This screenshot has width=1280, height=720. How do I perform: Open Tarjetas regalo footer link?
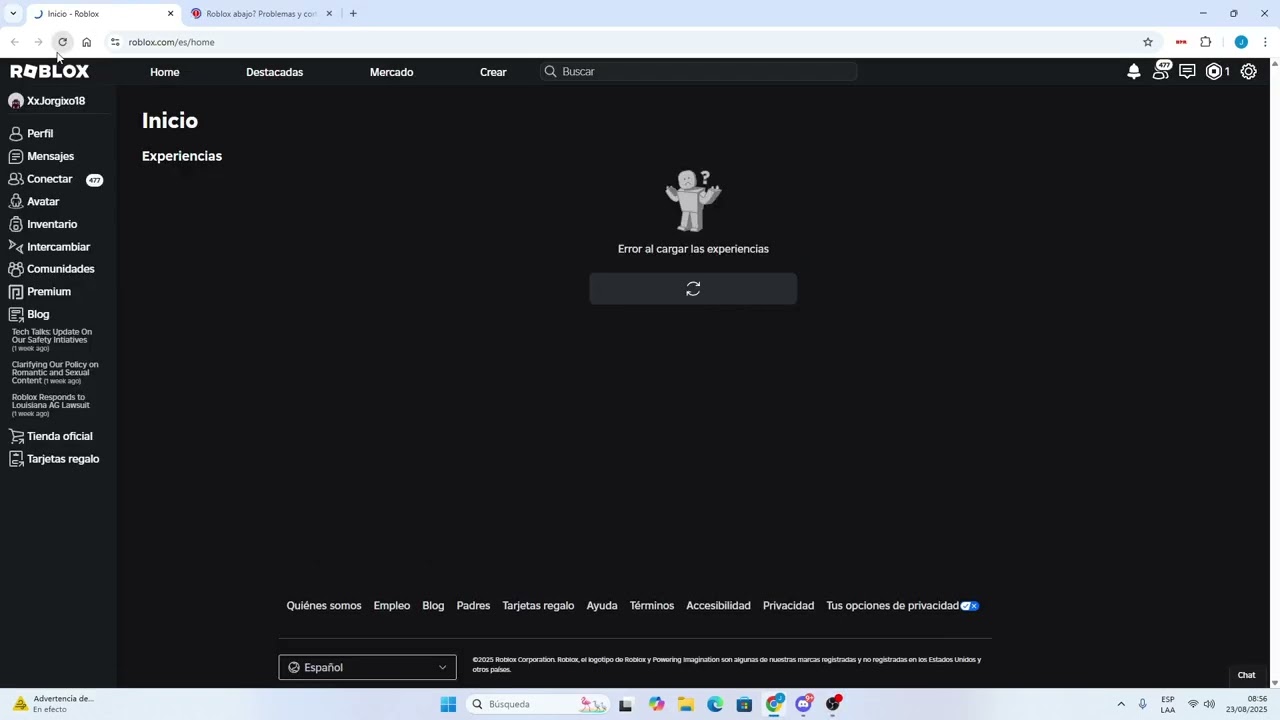click(x=538, y=606)
